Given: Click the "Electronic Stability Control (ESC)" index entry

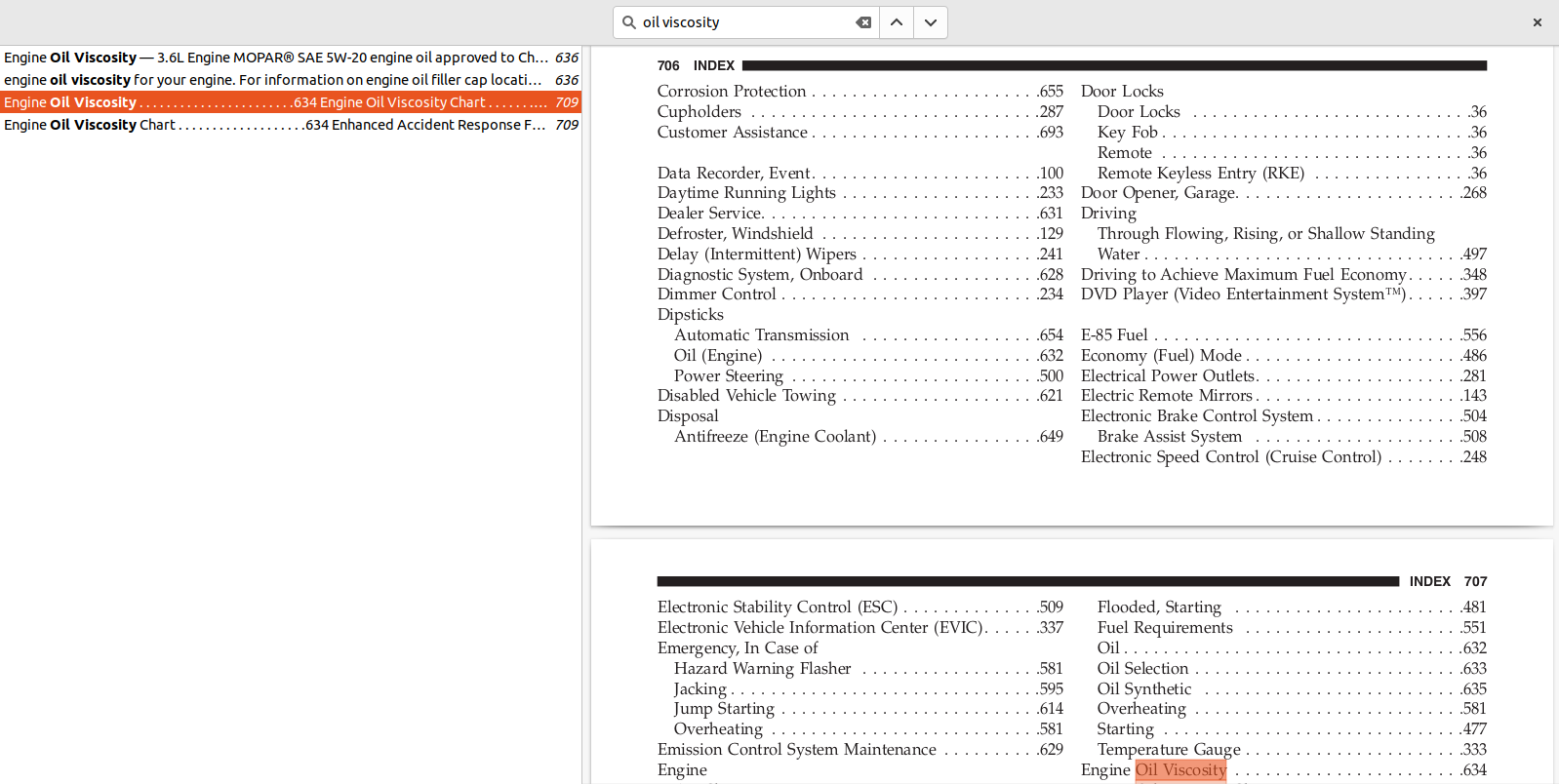Looking at the screenshot, I should (777, 608).
